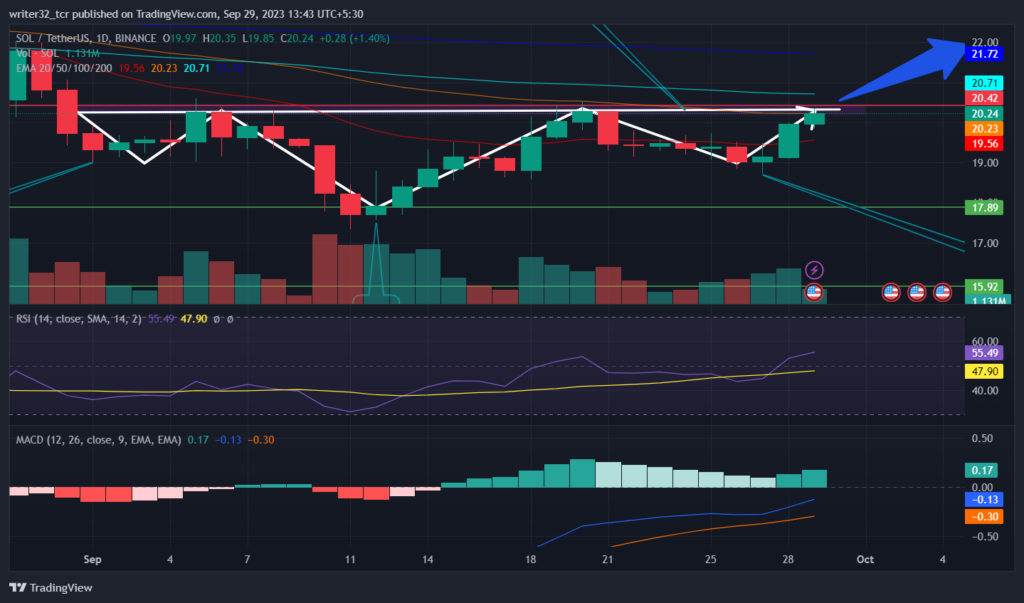1024x603 pixels.
Task: Click the Vol · SOL indicator legend
Action: [37, 54]
